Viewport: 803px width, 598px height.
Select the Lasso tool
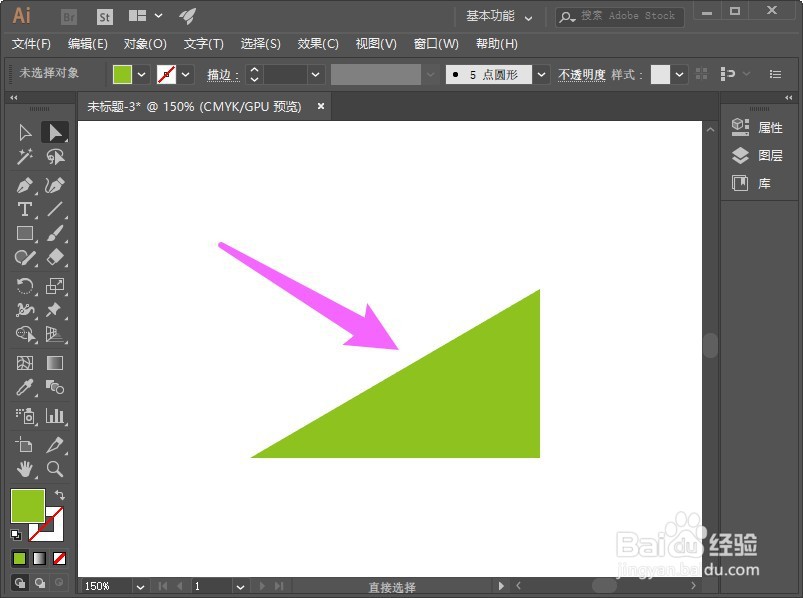tap(55, 157)
